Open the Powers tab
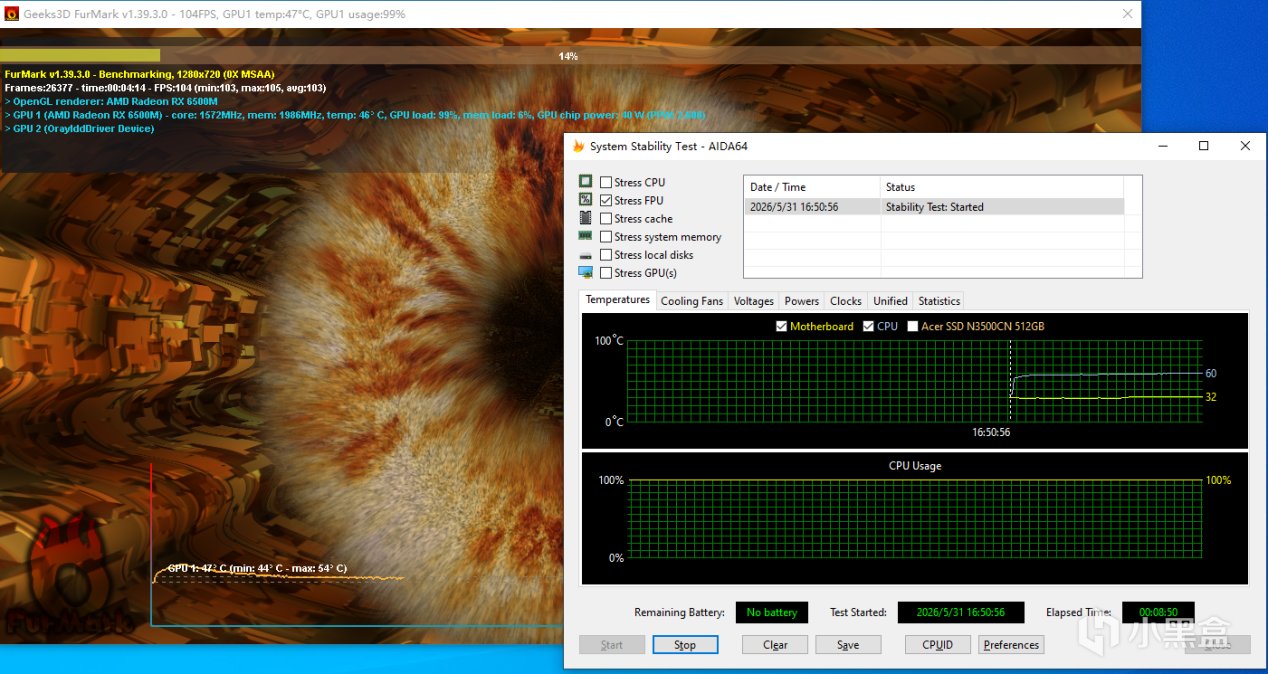 point(802,301)
